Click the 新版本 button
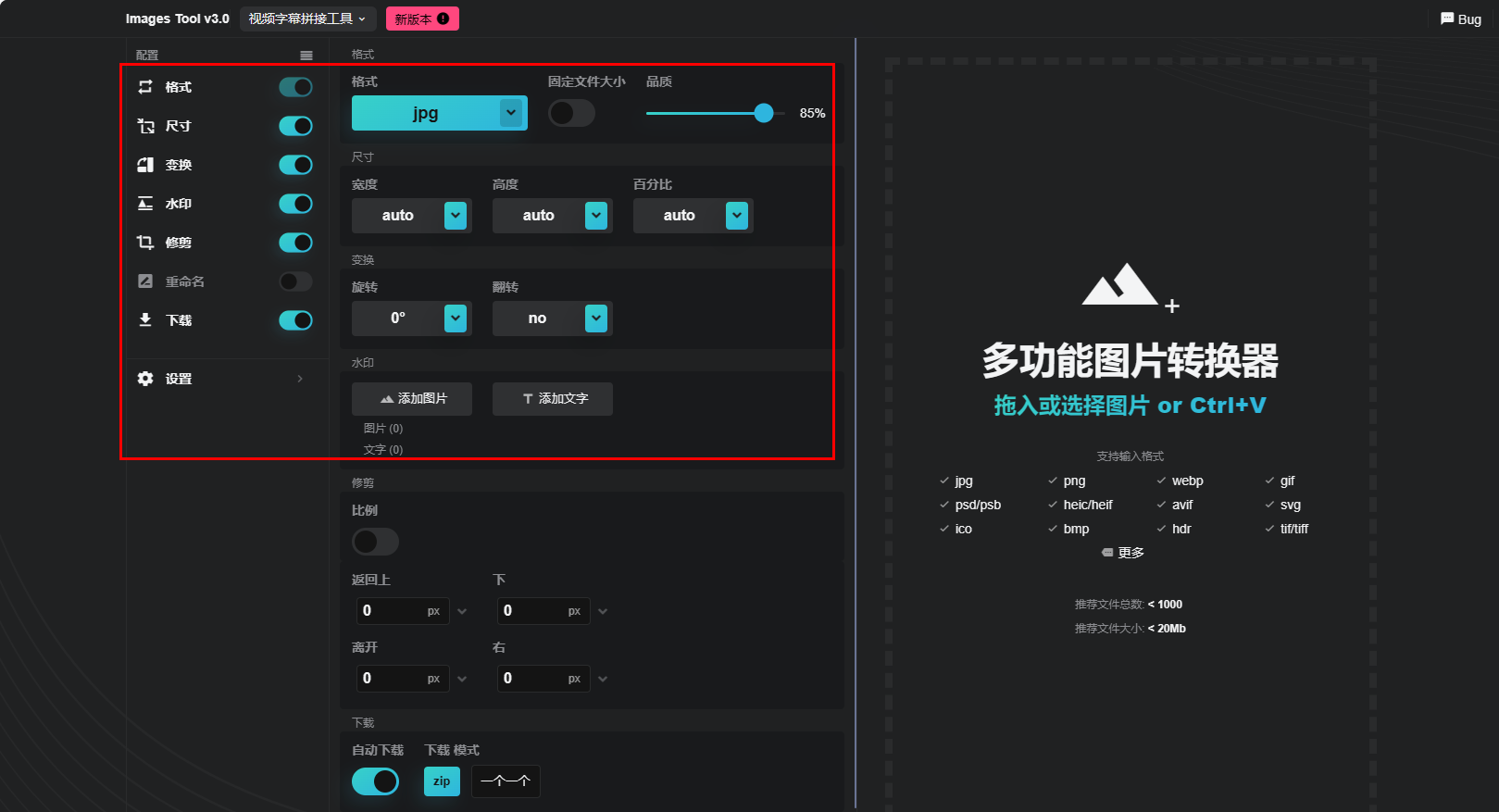Viewport: 1499px width, 812px height. coord(422,19)
